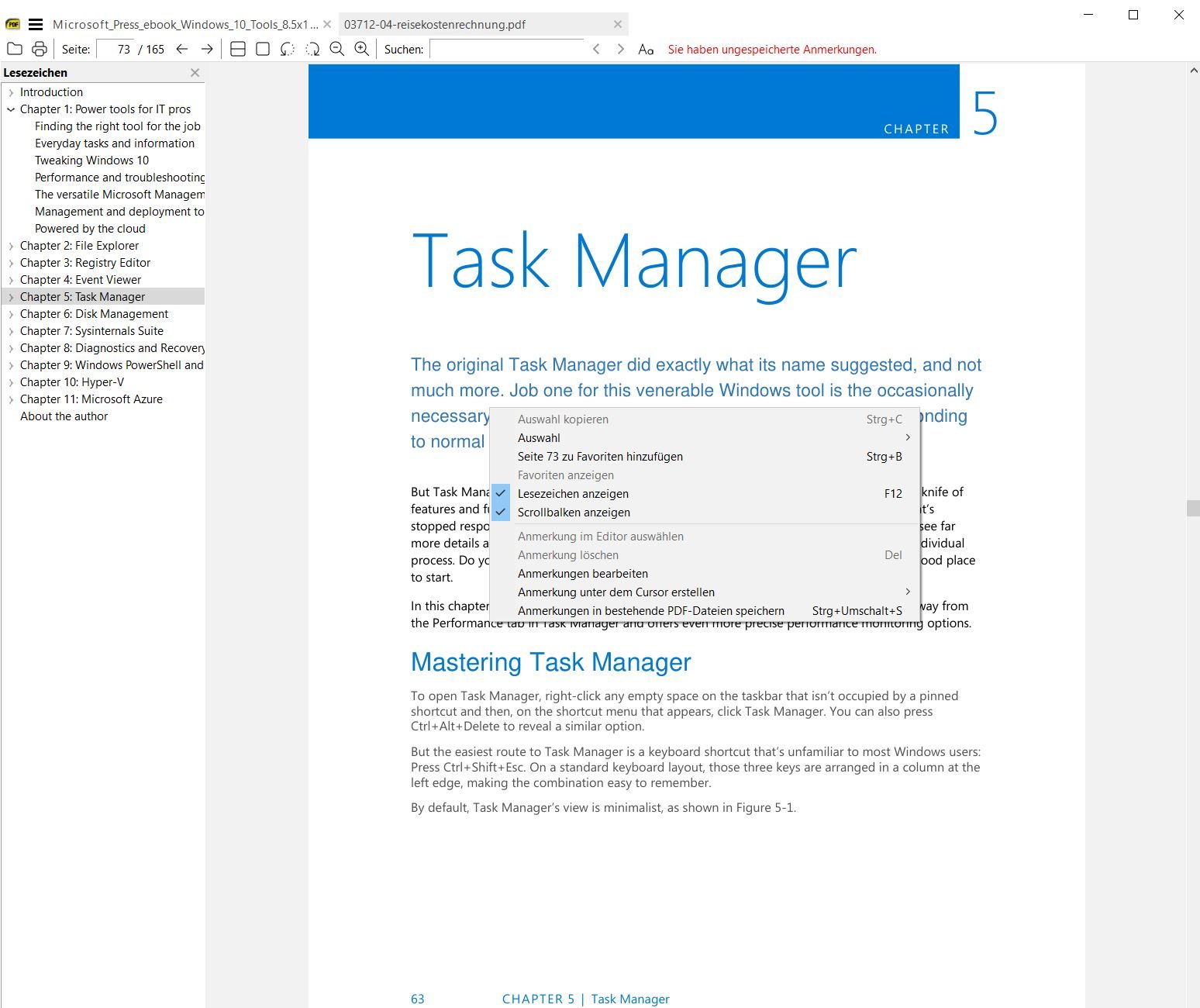Open the Auswahl submenu
The height and width of the screenshot is (1008, 1200).
[x=705, y=437]
